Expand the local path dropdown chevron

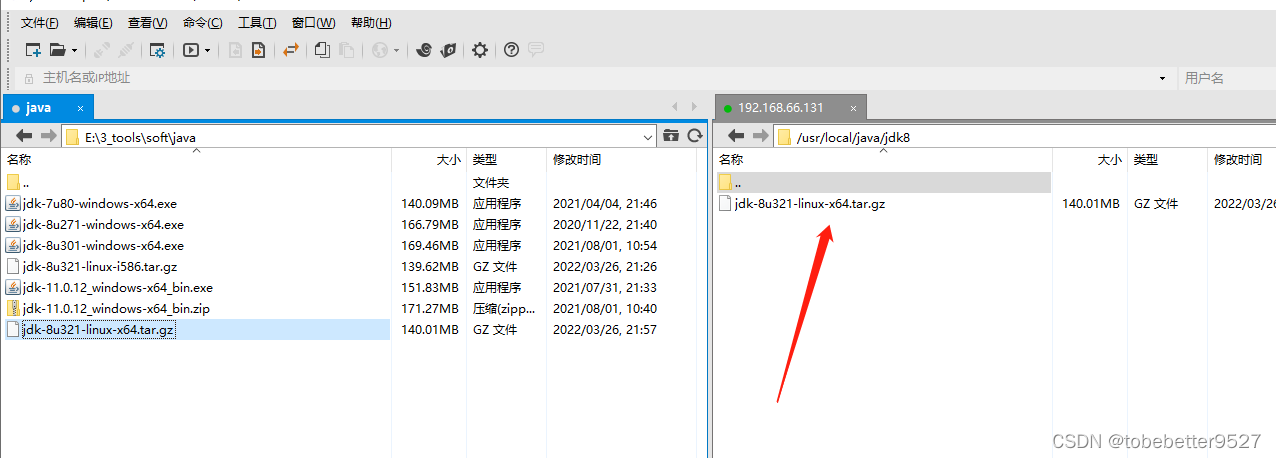point(647,137)
